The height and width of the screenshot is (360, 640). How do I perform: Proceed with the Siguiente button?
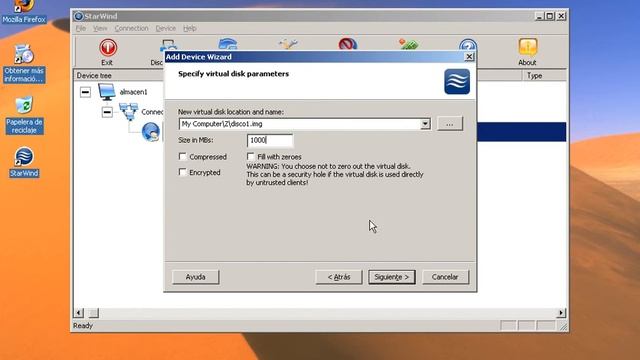click(392, 277)
